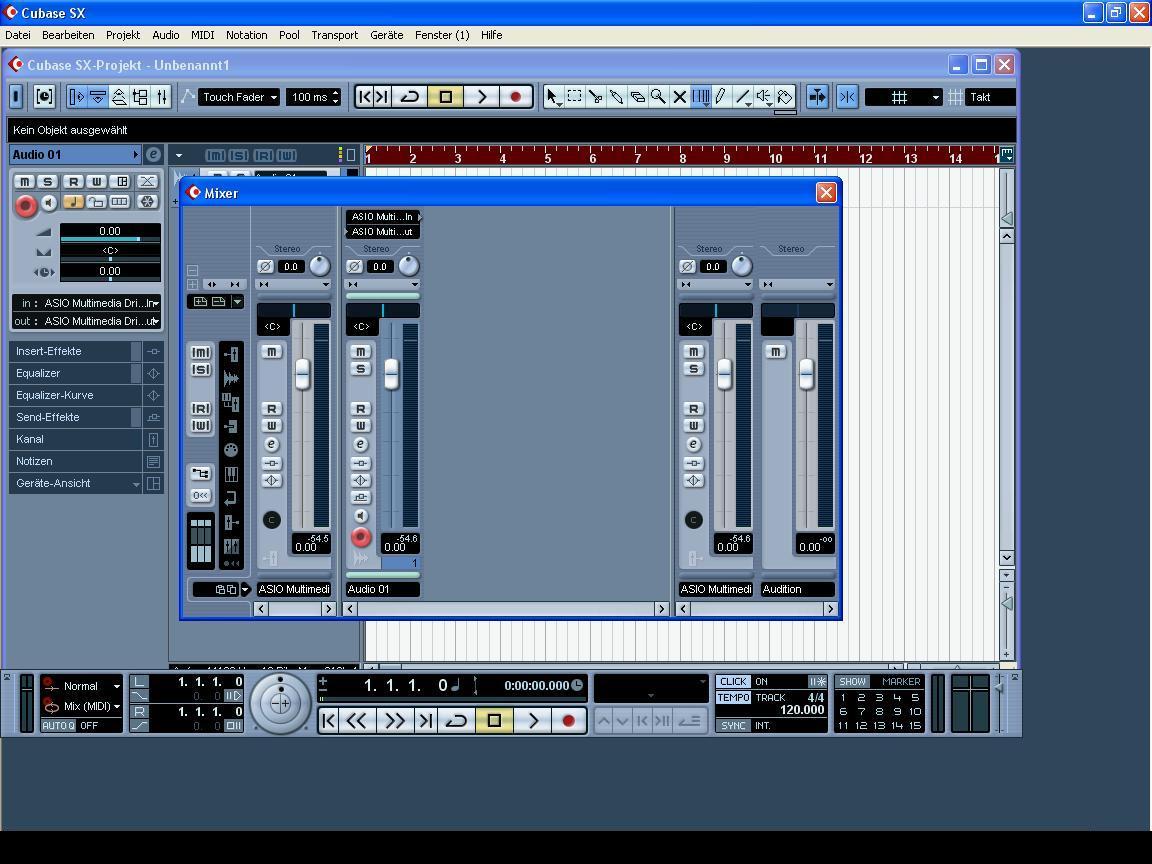1152x864 pixels.
Task: Select the Zoom magnifier tool
Action: pyautogui.click(x=658, y=96)
